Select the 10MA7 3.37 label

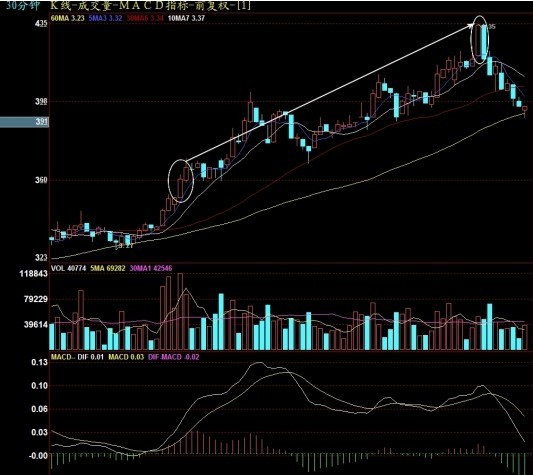click(x=186, y=18)
